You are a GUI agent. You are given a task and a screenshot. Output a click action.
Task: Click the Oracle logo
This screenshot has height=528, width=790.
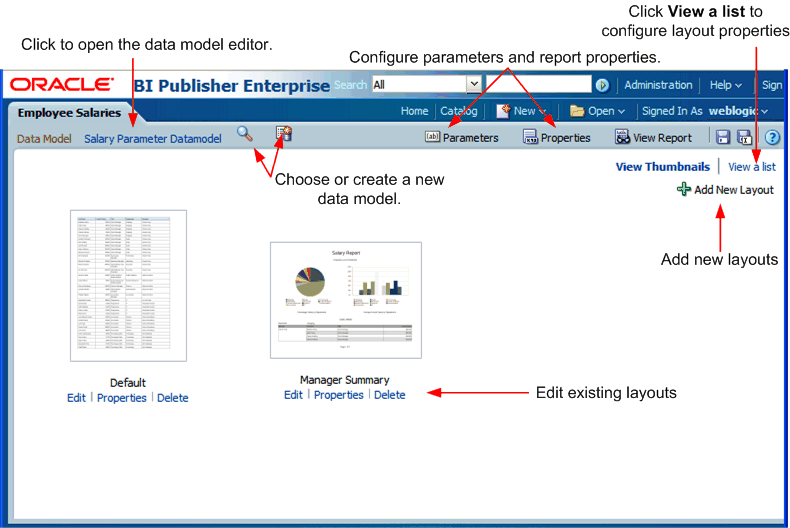61,85
